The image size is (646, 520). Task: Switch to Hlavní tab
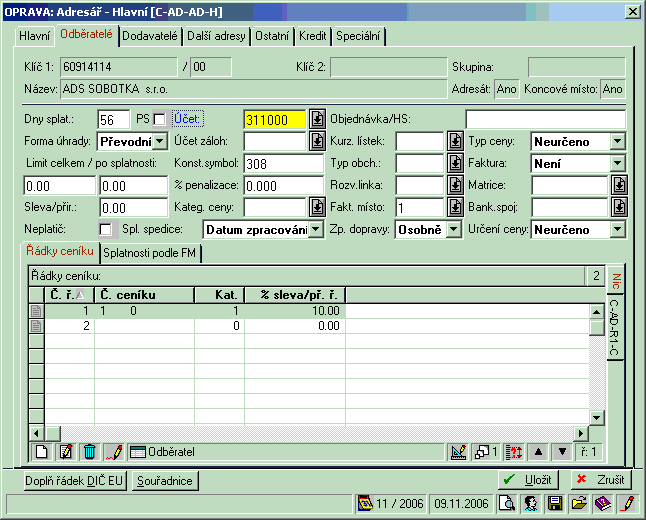coord(35,36)
